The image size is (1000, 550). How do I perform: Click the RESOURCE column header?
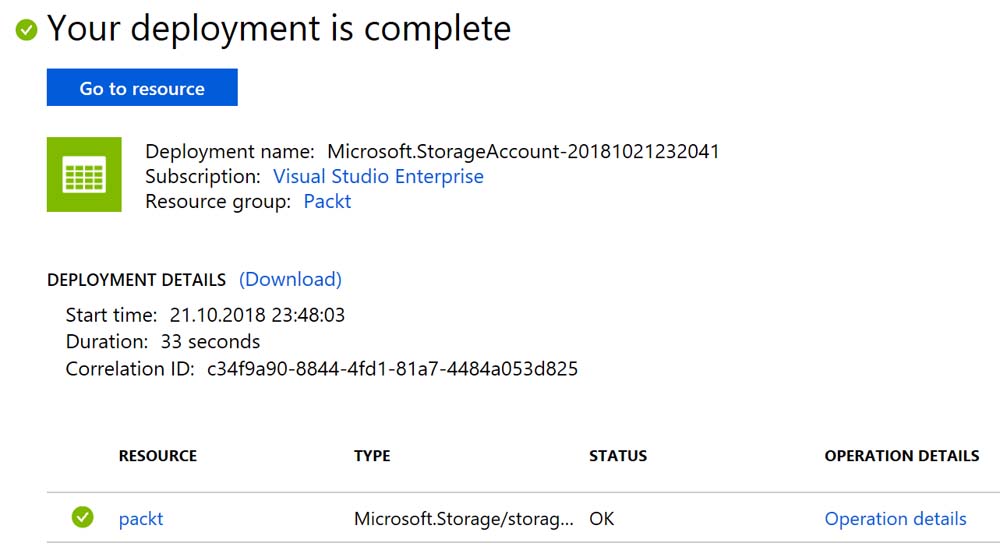[x=157, y=456]
